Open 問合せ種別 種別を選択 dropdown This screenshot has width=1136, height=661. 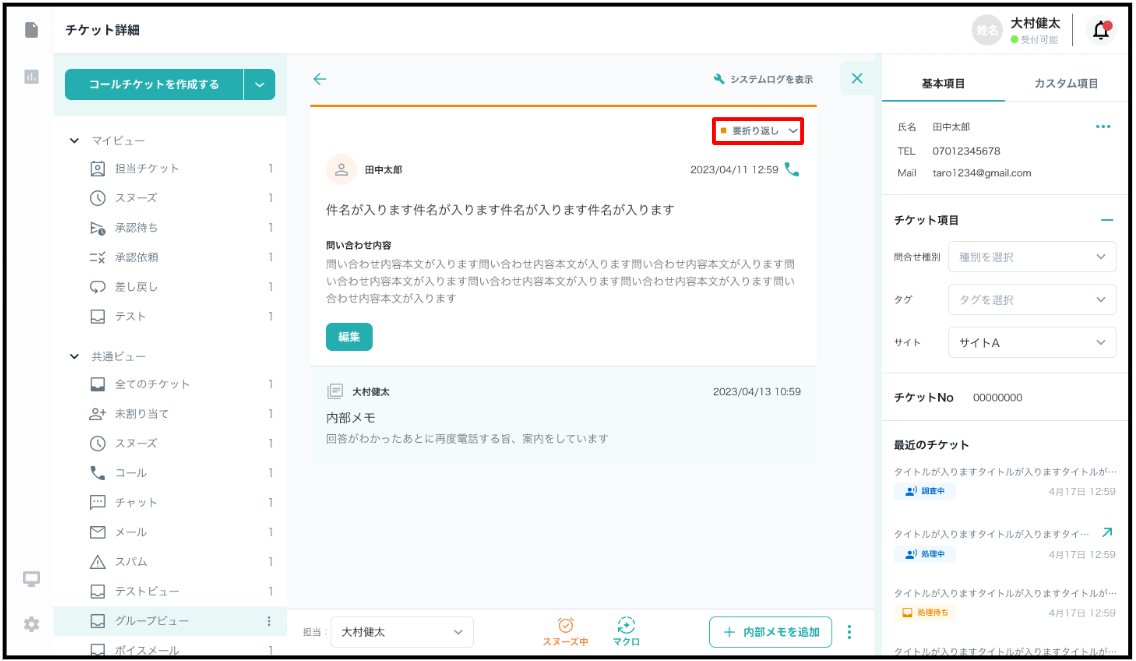[1032, 257]
